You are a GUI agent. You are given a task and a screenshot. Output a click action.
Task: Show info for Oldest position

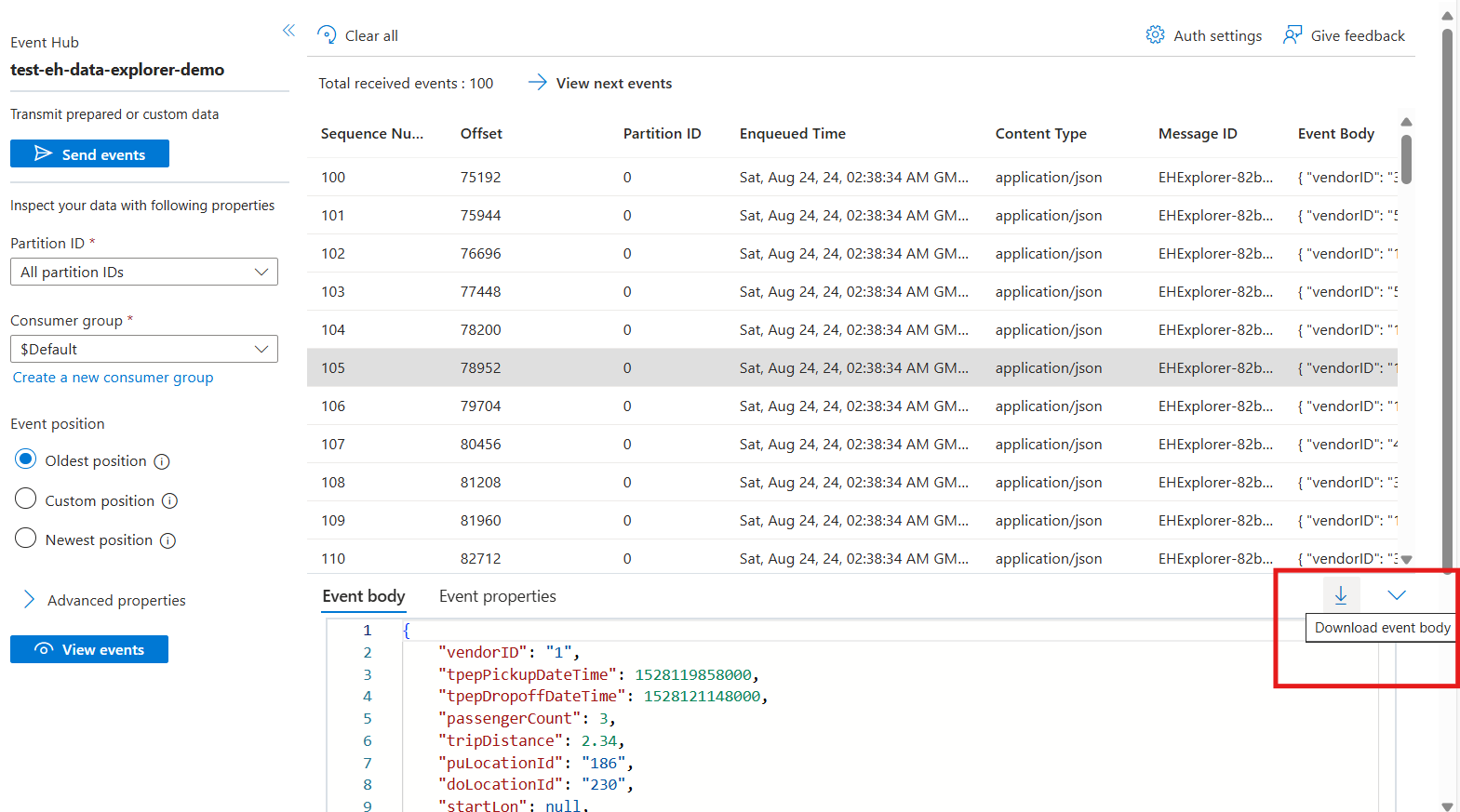(162, 461)
